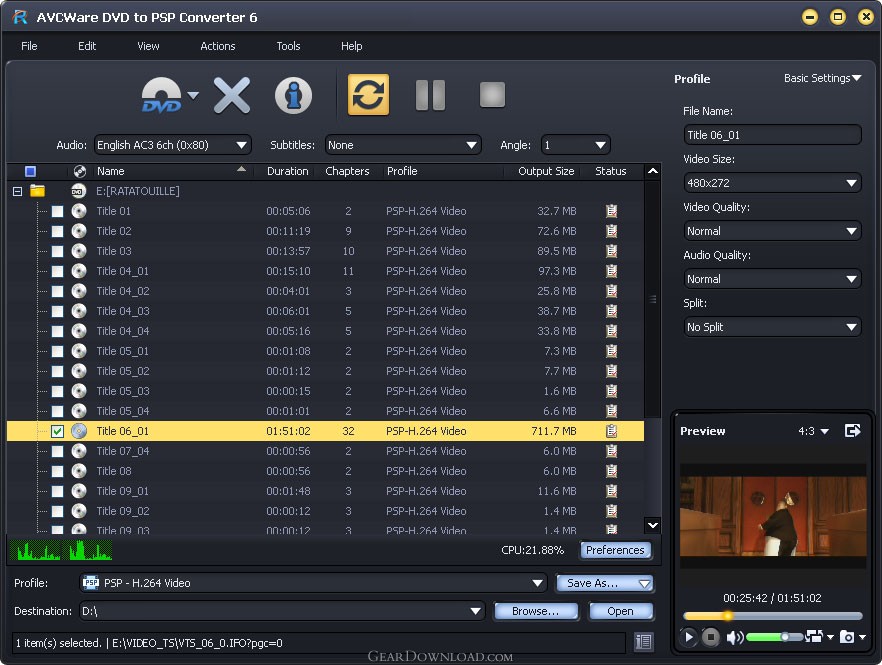Screen dimensions: 882x665
Task: Click the Browse... button
Action: pyautogui.click(x=536, y=611)
